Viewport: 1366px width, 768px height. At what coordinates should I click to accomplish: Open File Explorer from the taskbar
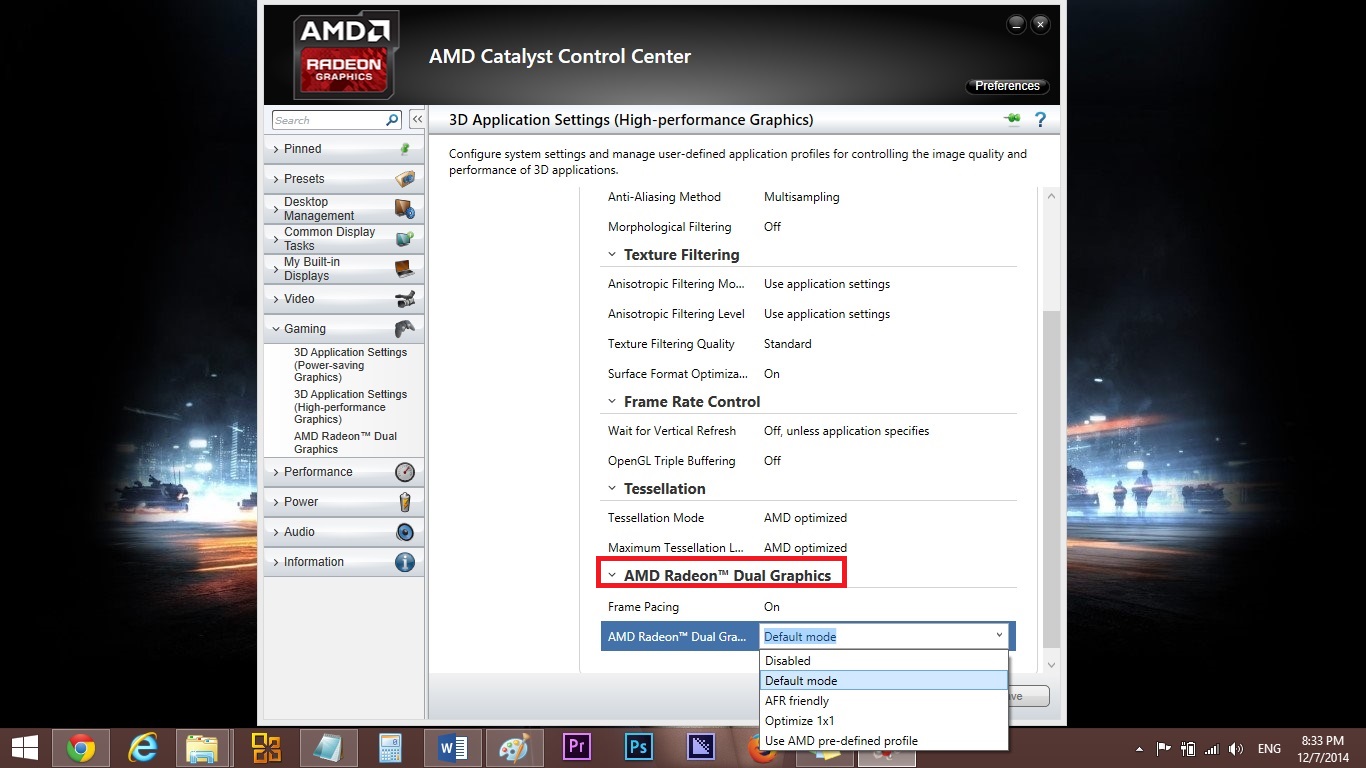(202, 748)
